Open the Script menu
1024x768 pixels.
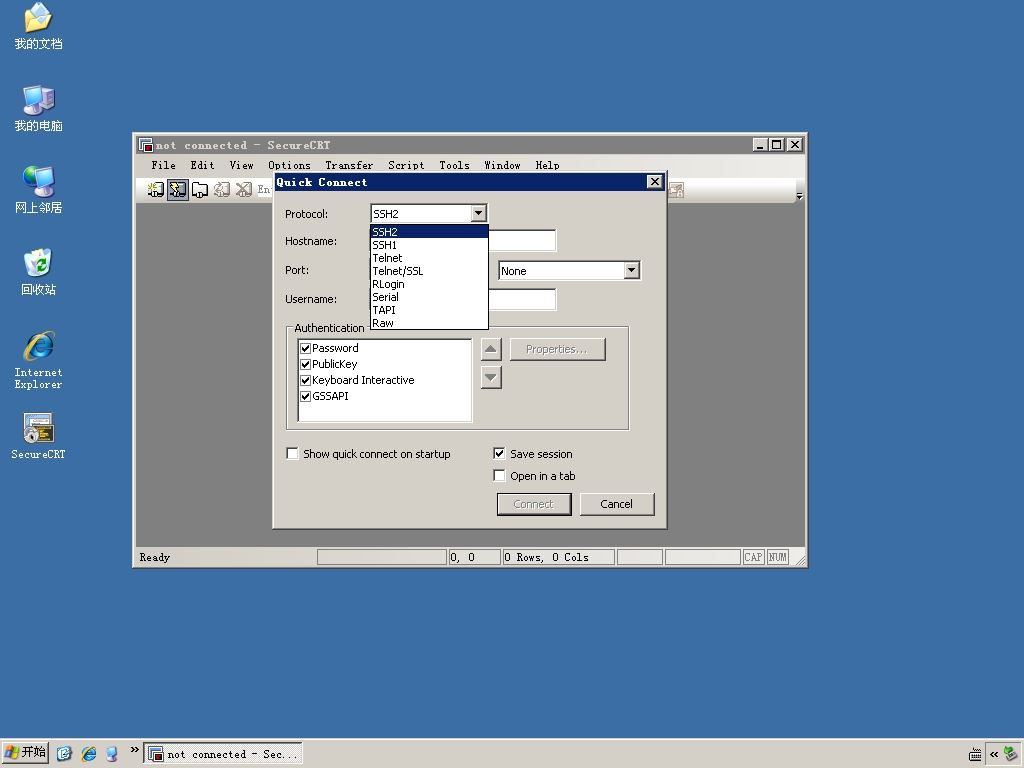406,165
